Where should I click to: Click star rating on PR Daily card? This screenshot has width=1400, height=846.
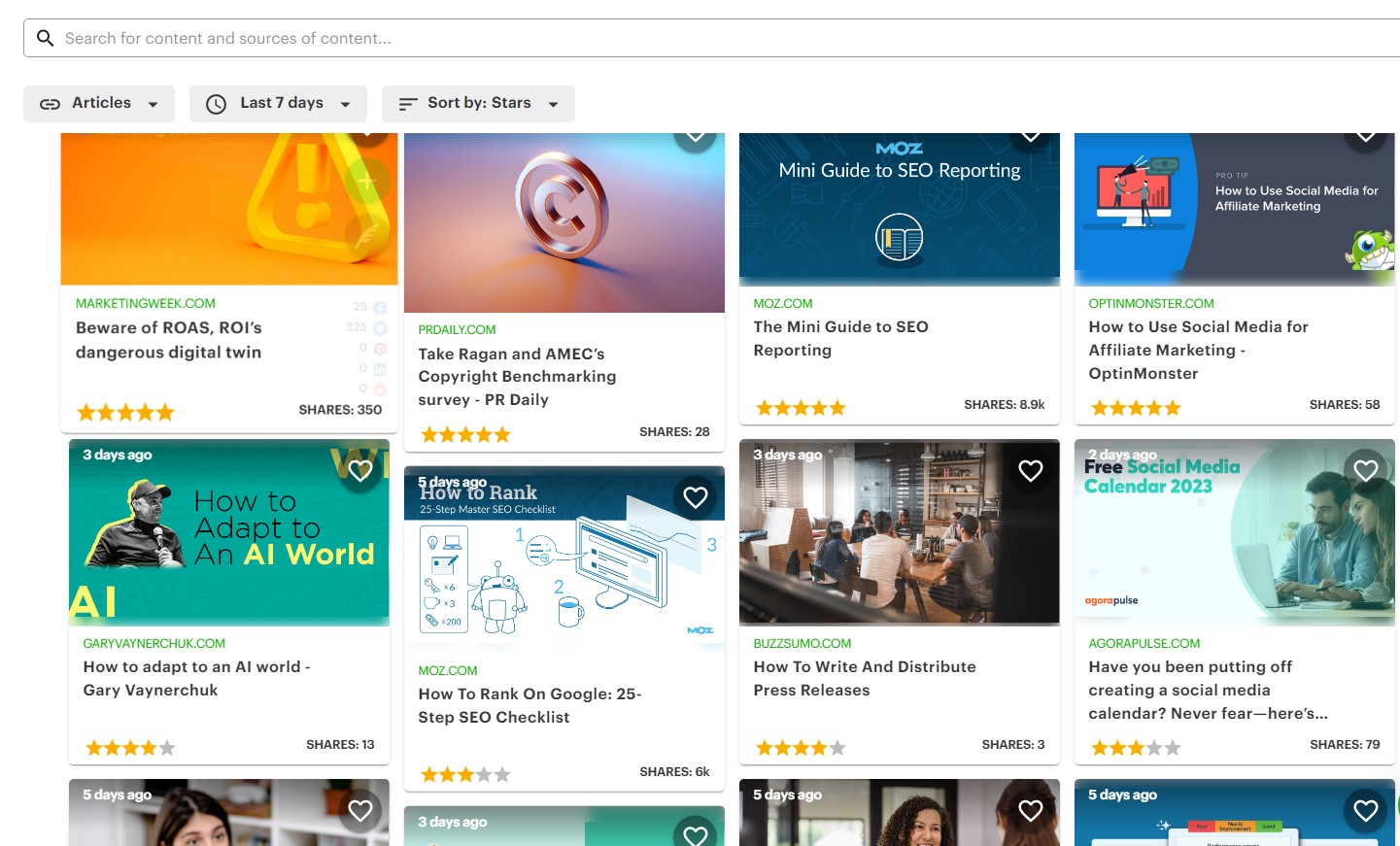[465, 434]
